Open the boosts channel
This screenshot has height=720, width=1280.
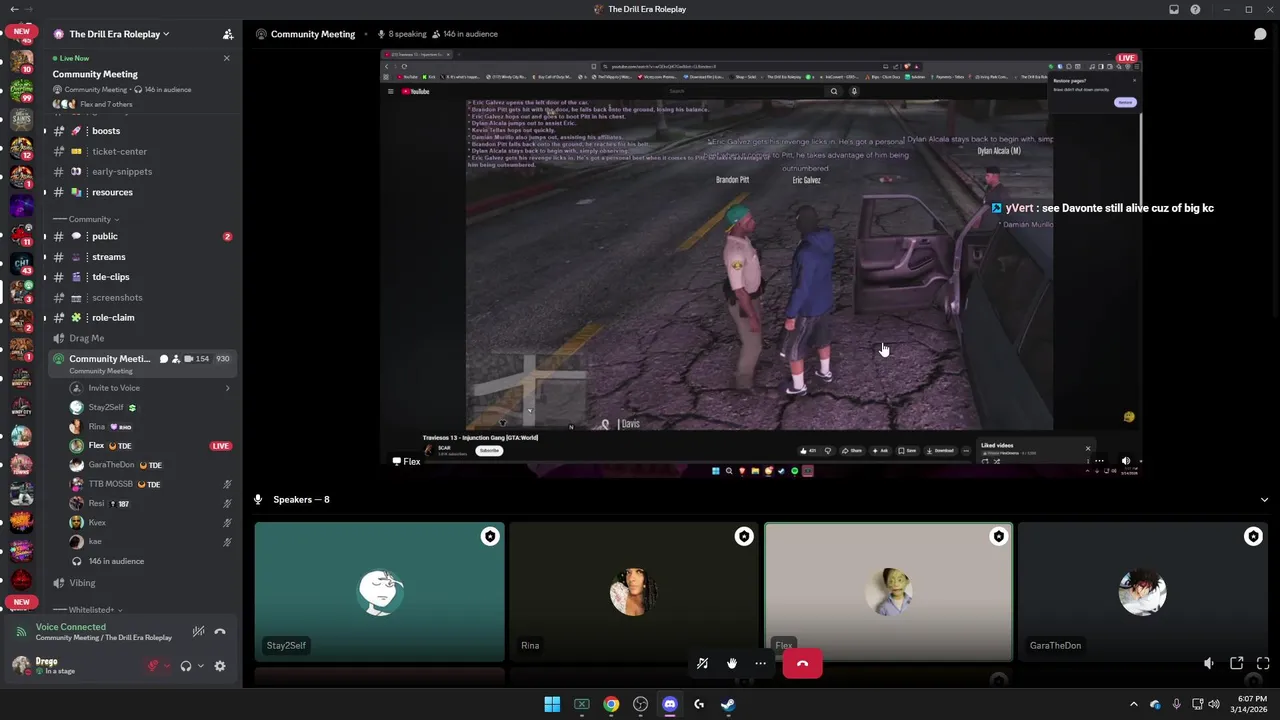(x=141, y=131)
